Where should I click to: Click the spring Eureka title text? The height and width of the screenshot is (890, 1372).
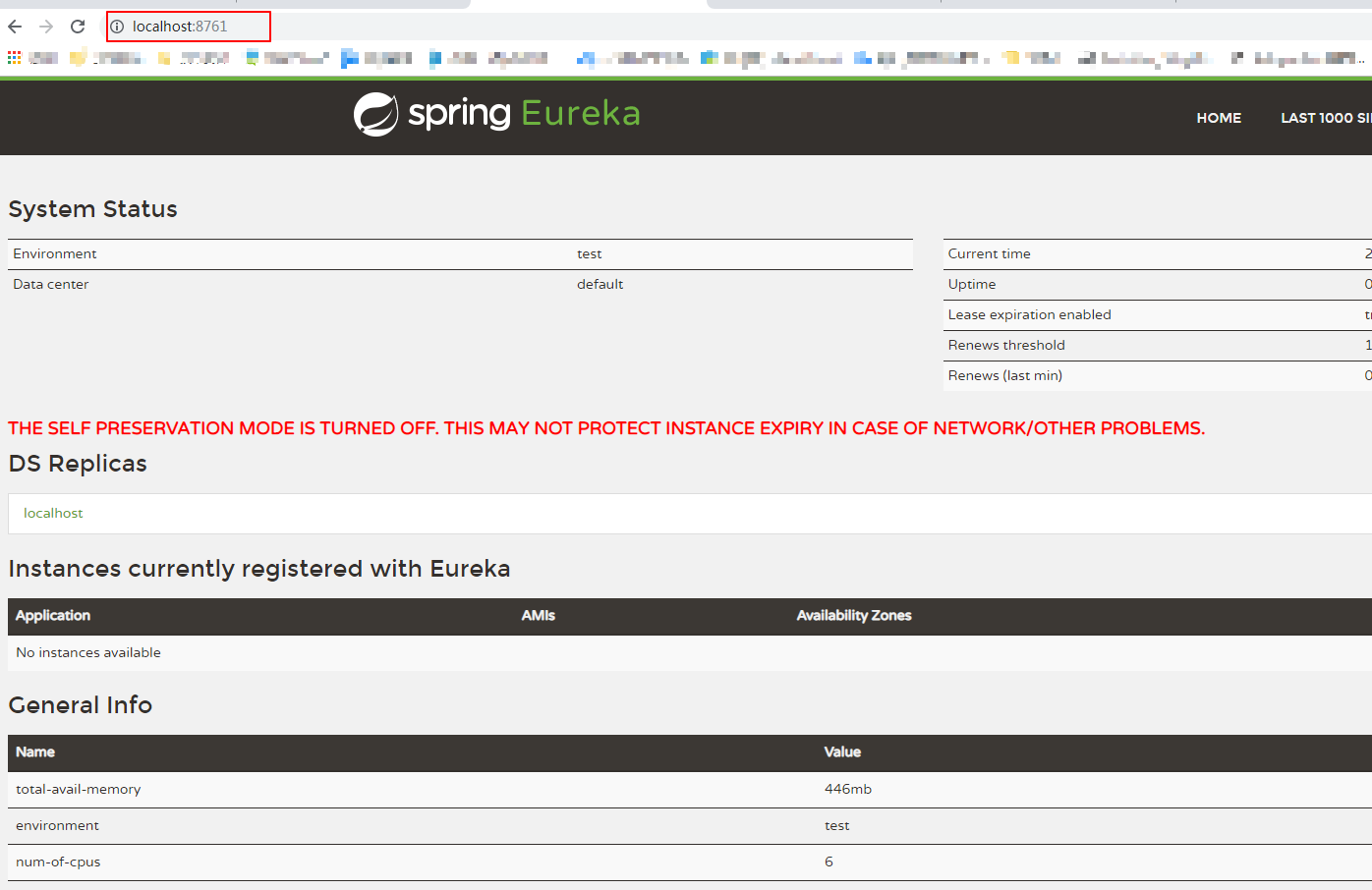point(524,114)
